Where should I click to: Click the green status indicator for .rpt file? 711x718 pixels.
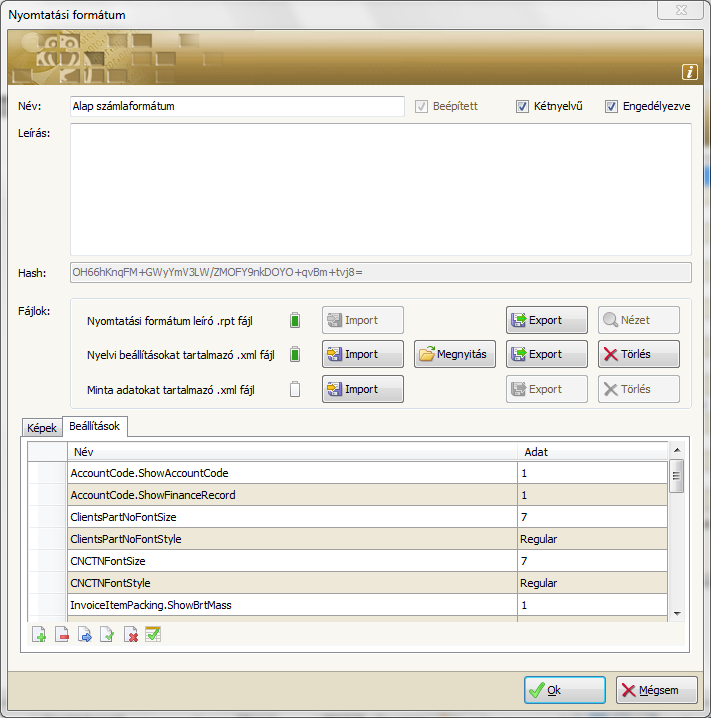[x=295, y=320]
